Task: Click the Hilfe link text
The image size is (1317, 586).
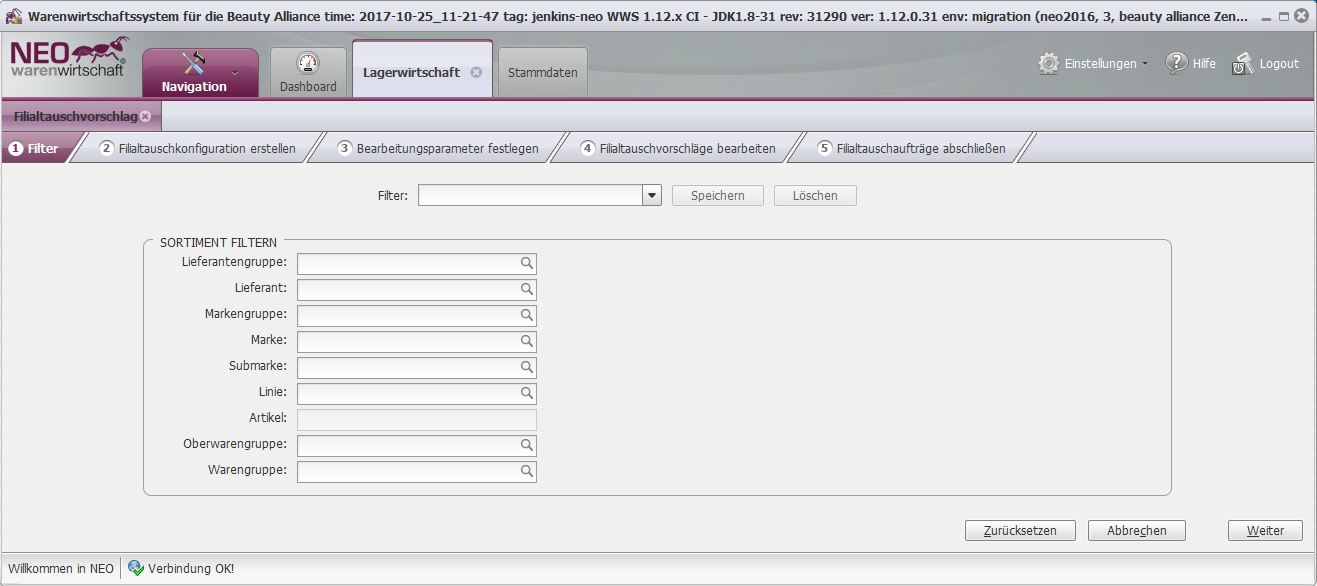Action: coord(1204,63)
